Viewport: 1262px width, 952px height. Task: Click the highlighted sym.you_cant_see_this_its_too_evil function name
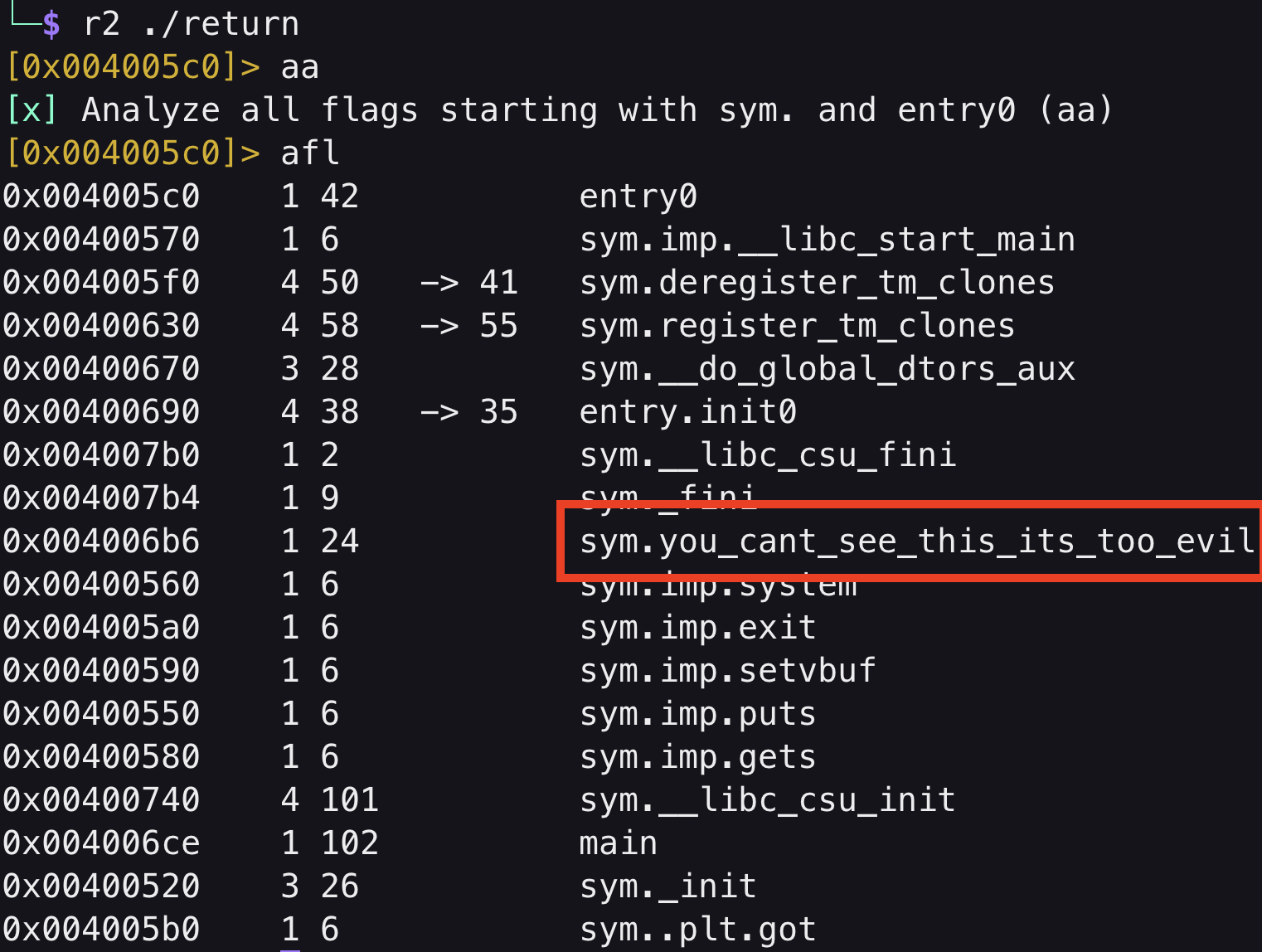pyautogui.click(x=916, y=542)
